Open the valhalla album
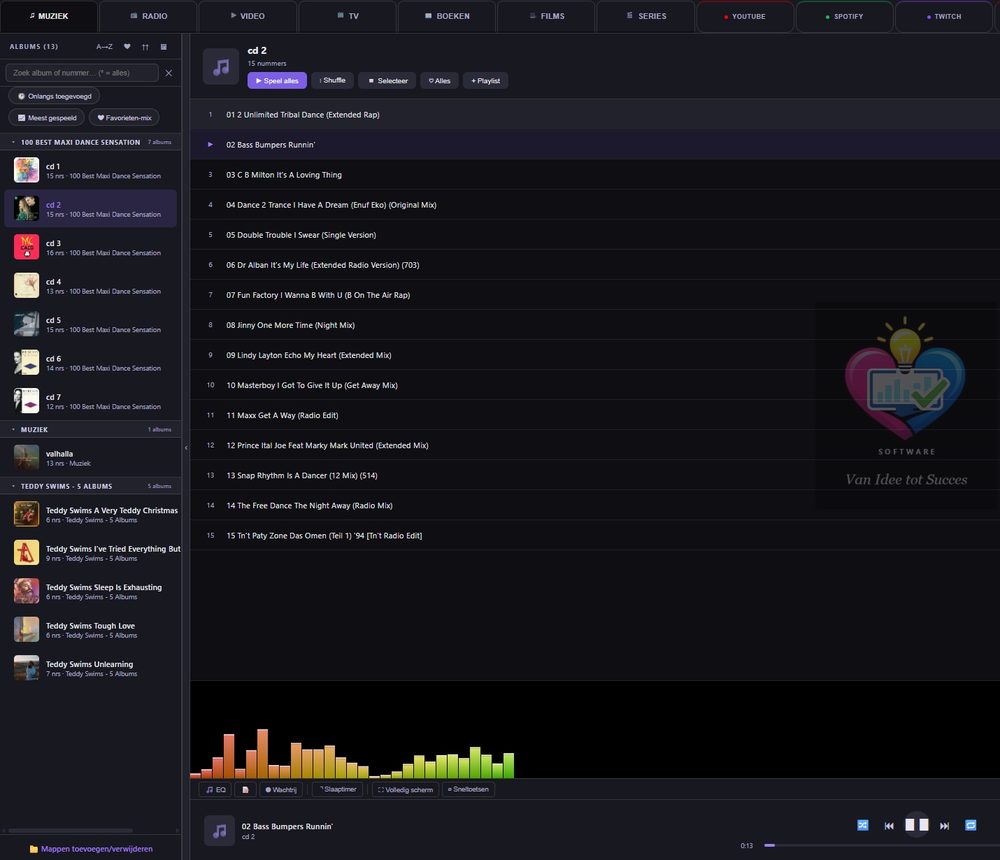 coord(91,457)
